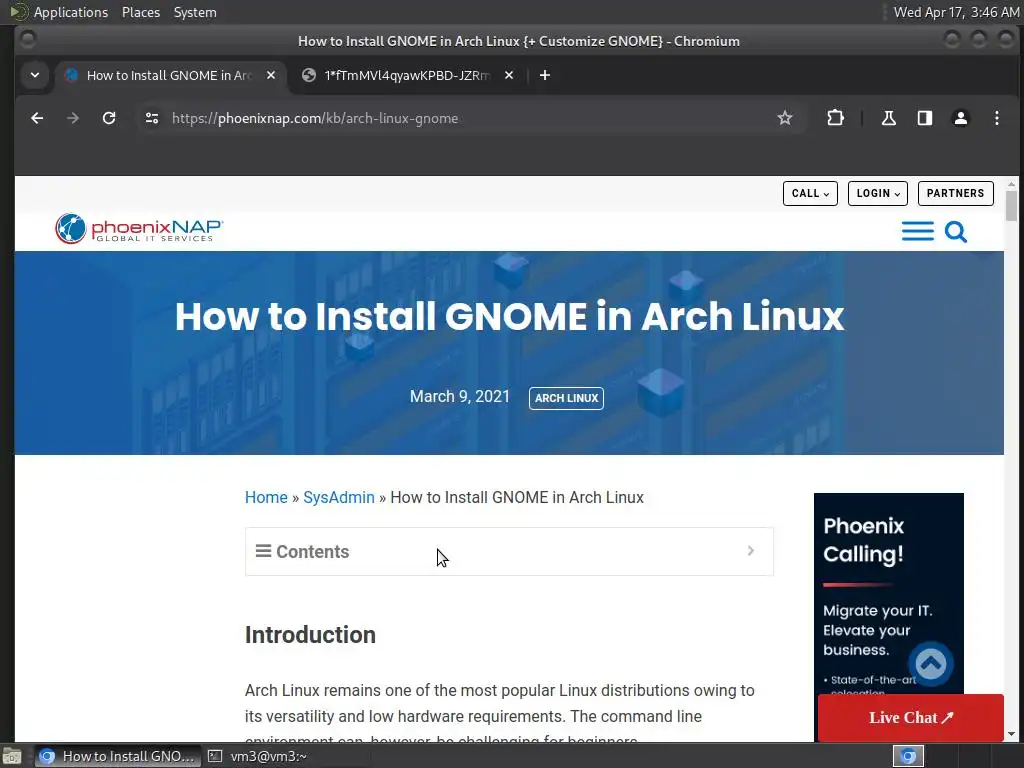Screen dimensions: 1024x768
Task: Open the Extensions puzzle icon
Action: pos(835,118)
